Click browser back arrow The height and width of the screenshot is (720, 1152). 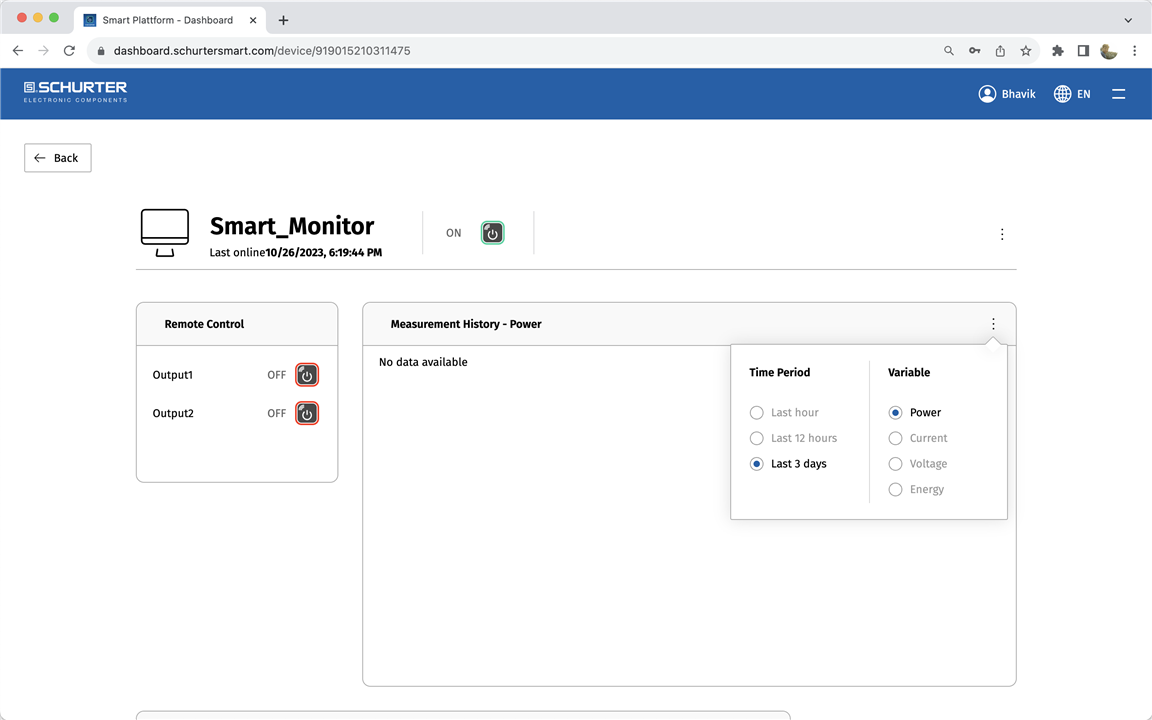tap(18, 51)
